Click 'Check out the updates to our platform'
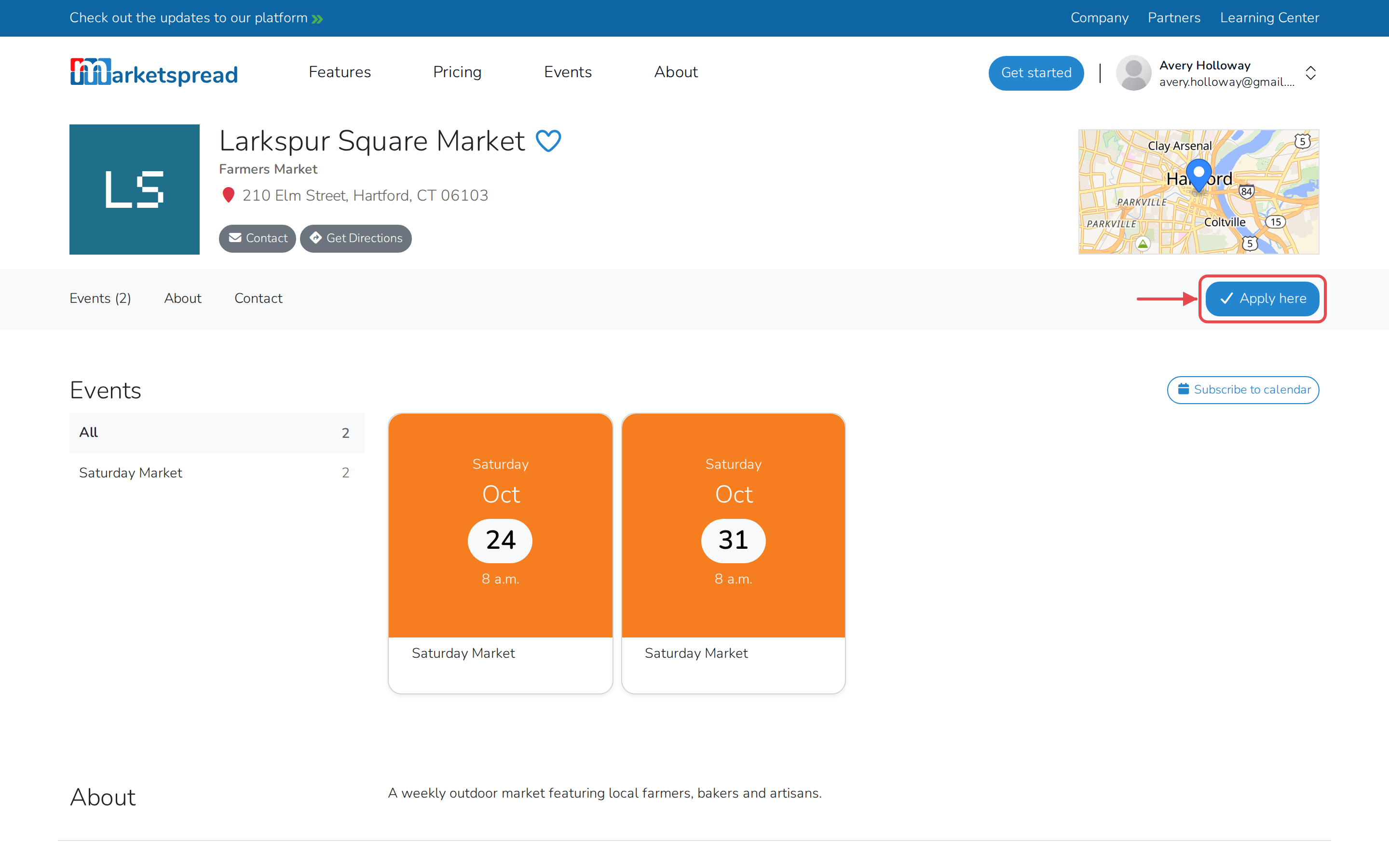 pos(188,18)
